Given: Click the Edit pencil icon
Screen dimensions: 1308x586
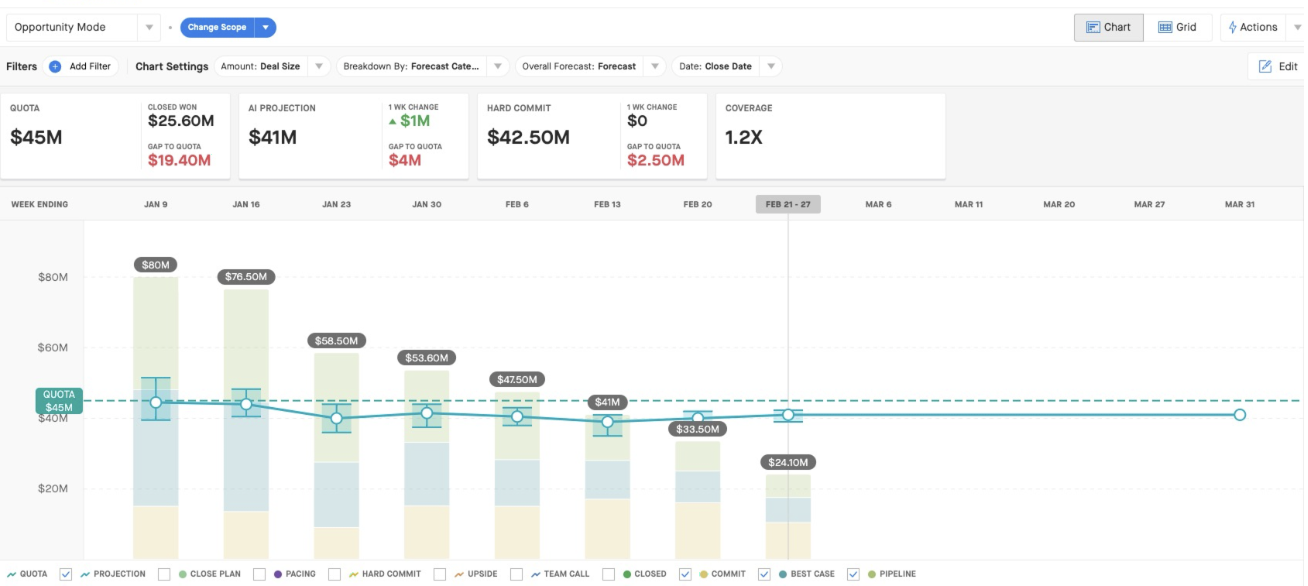Looking at the screenshot, I should click(x=1265, y=67).
